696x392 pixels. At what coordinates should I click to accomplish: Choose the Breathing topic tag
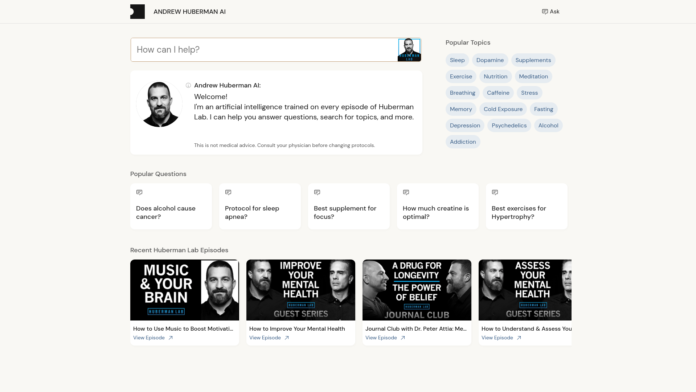(462, 93)
